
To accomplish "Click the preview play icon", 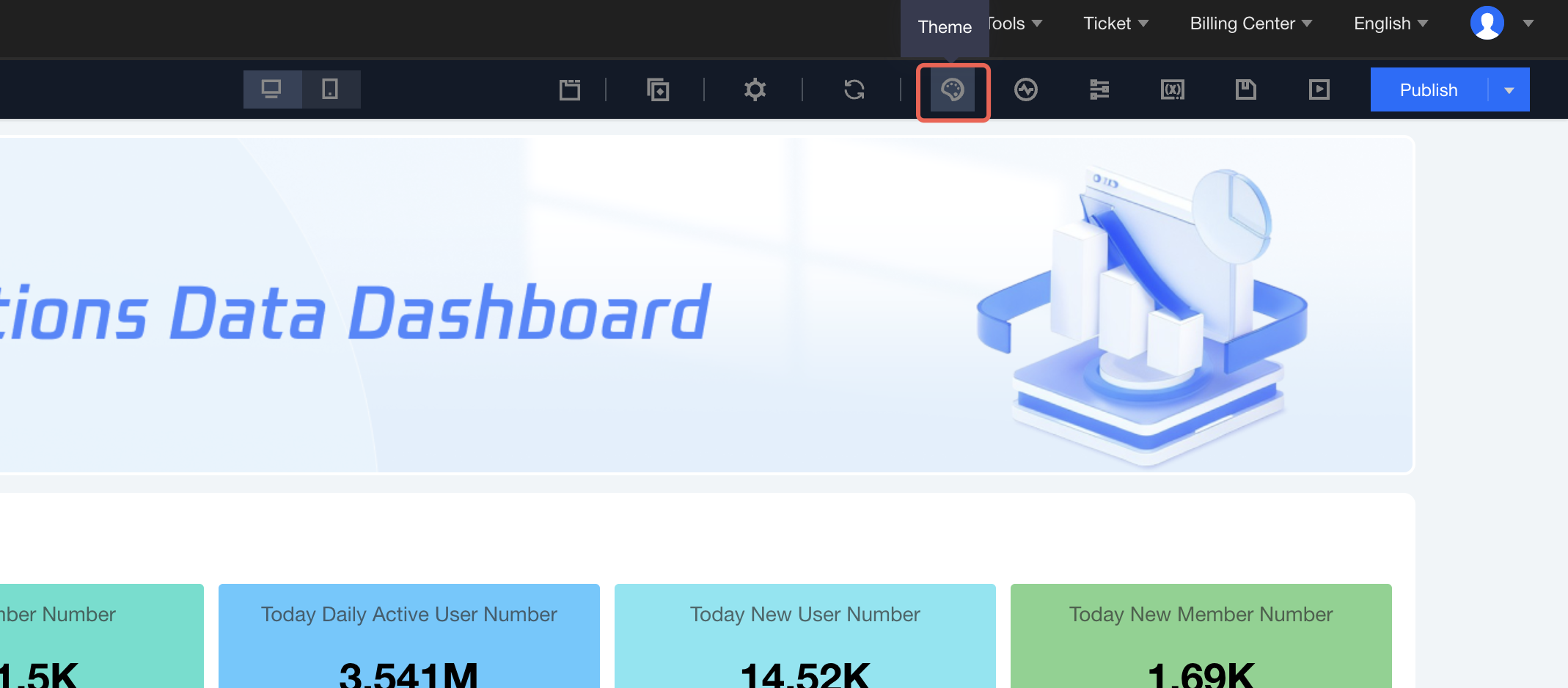I will click(1319, 89).
